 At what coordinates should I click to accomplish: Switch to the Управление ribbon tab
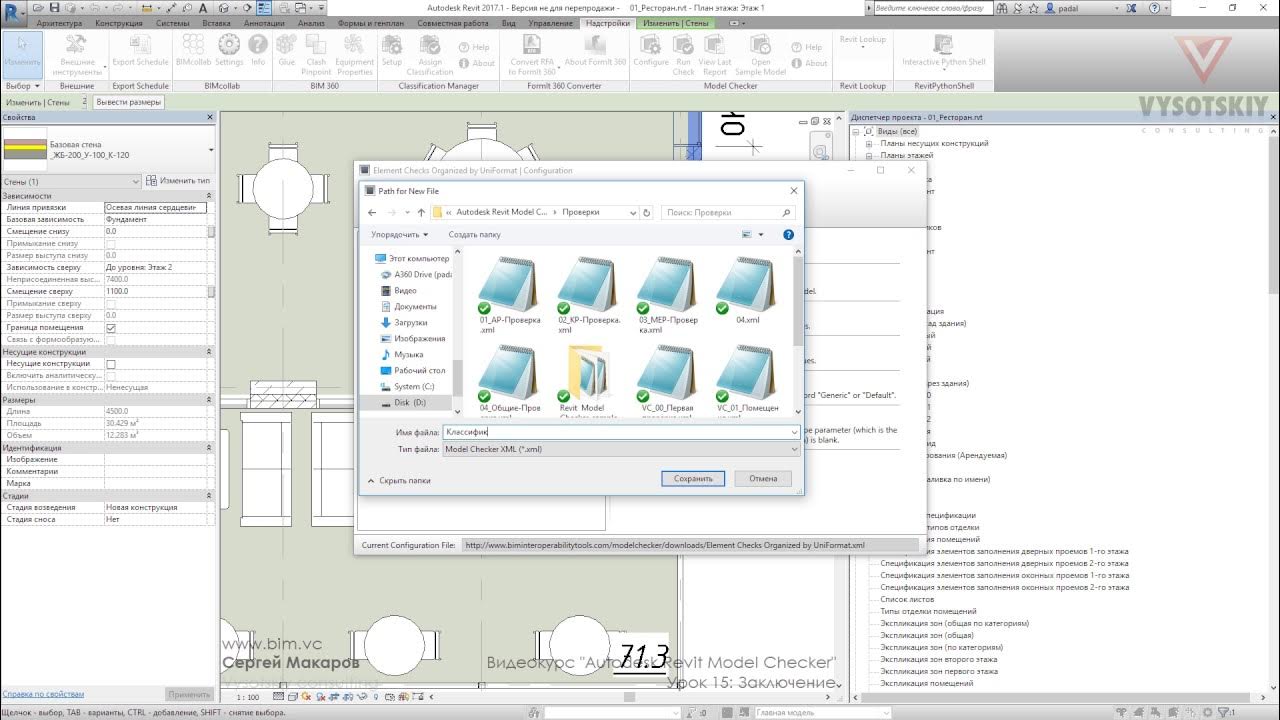pos(551,22)
